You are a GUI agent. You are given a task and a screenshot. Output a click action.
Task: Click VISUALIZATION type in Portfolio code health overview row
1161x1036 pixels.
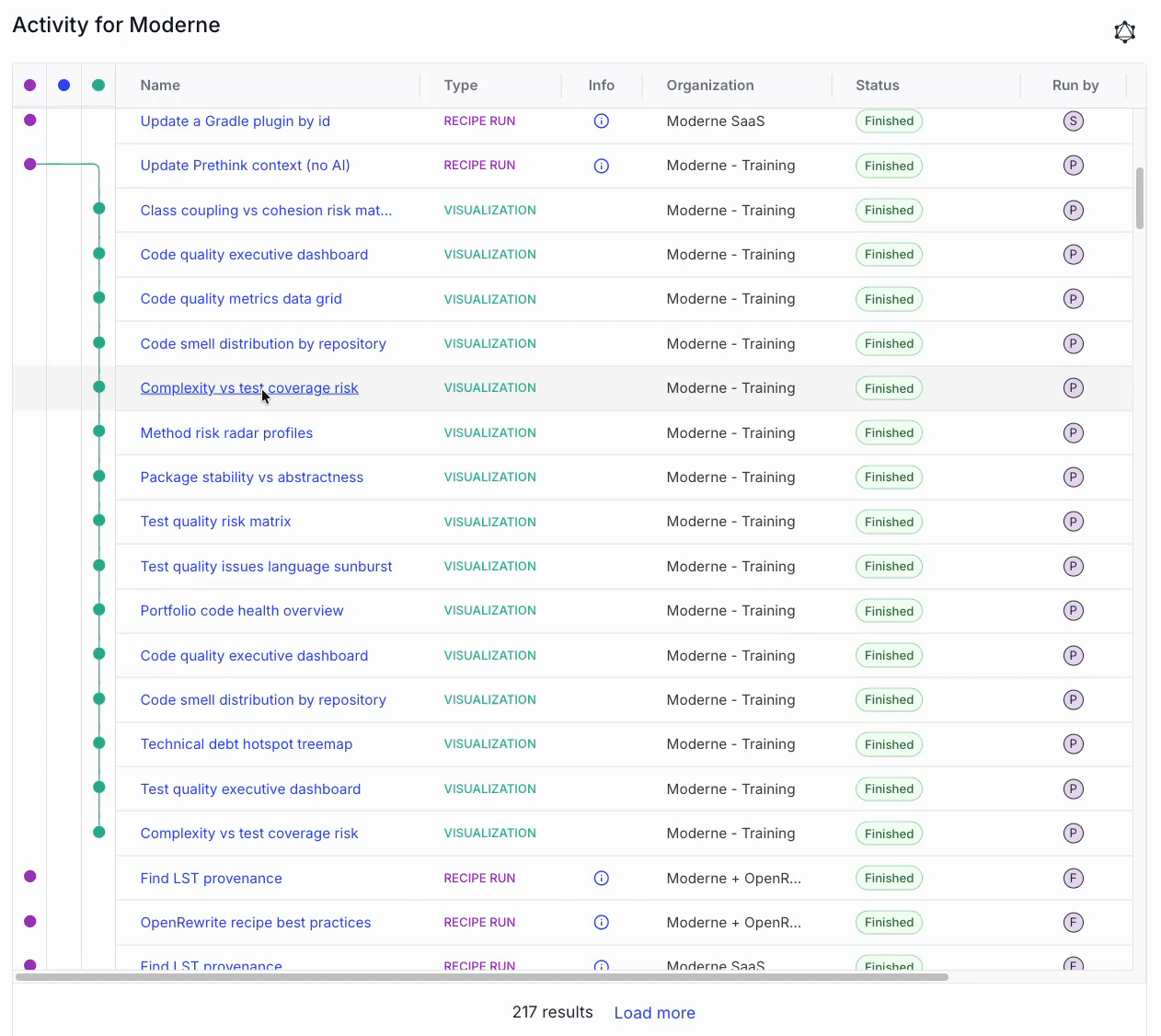(489, 610)
